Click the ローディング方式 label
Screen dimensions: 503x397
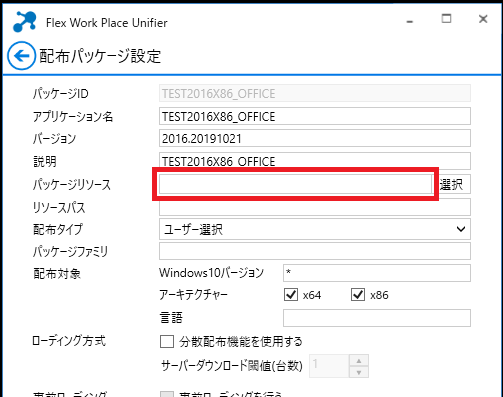(69, 341)
